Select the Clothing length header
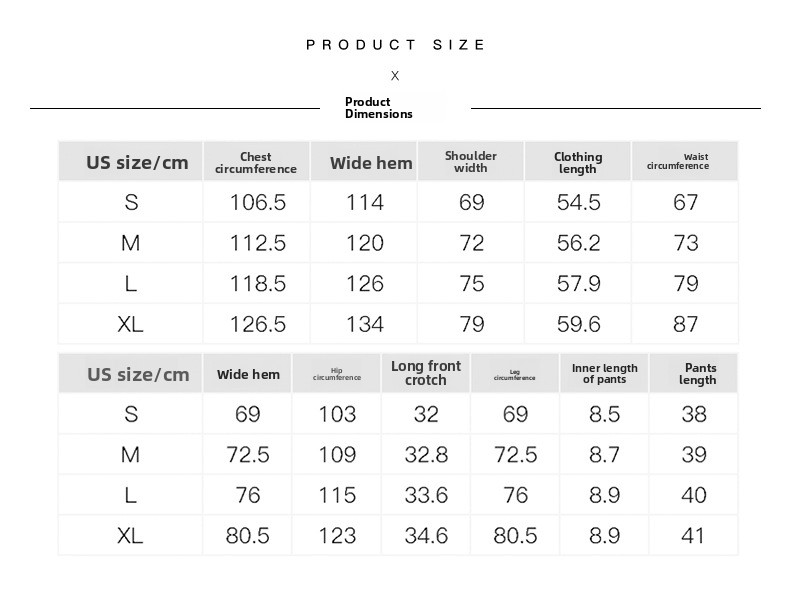 point(578,163)
